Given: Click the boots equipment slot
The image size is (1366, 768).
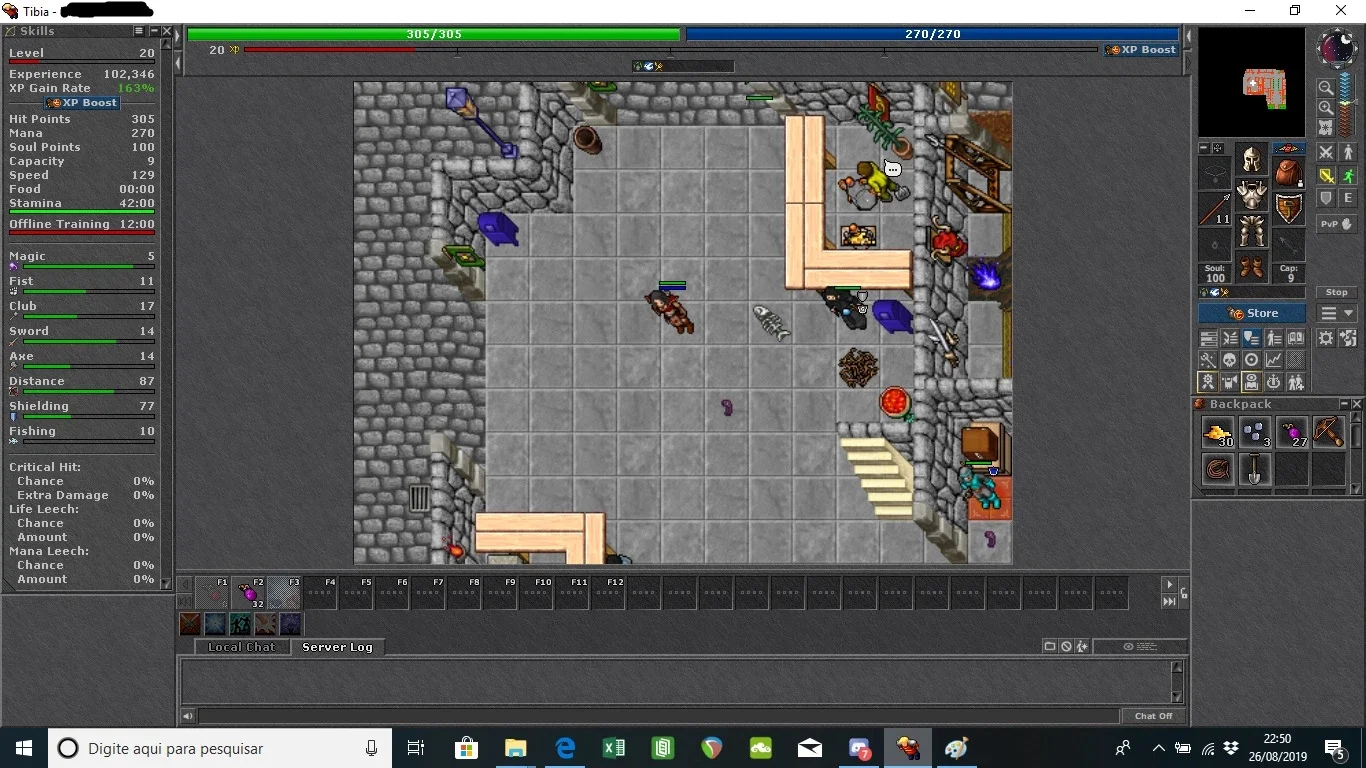Looking at the screenshot, I should coord(1252,267).
